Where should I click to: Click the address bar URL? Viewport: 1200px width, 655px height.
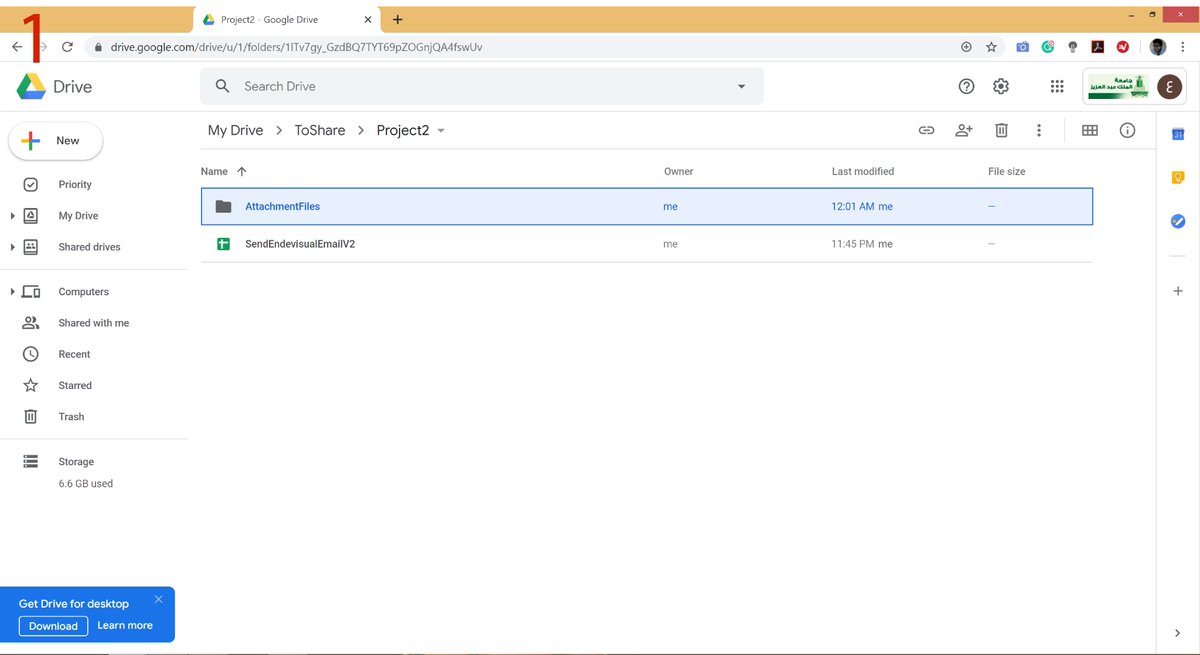point(297,47)
